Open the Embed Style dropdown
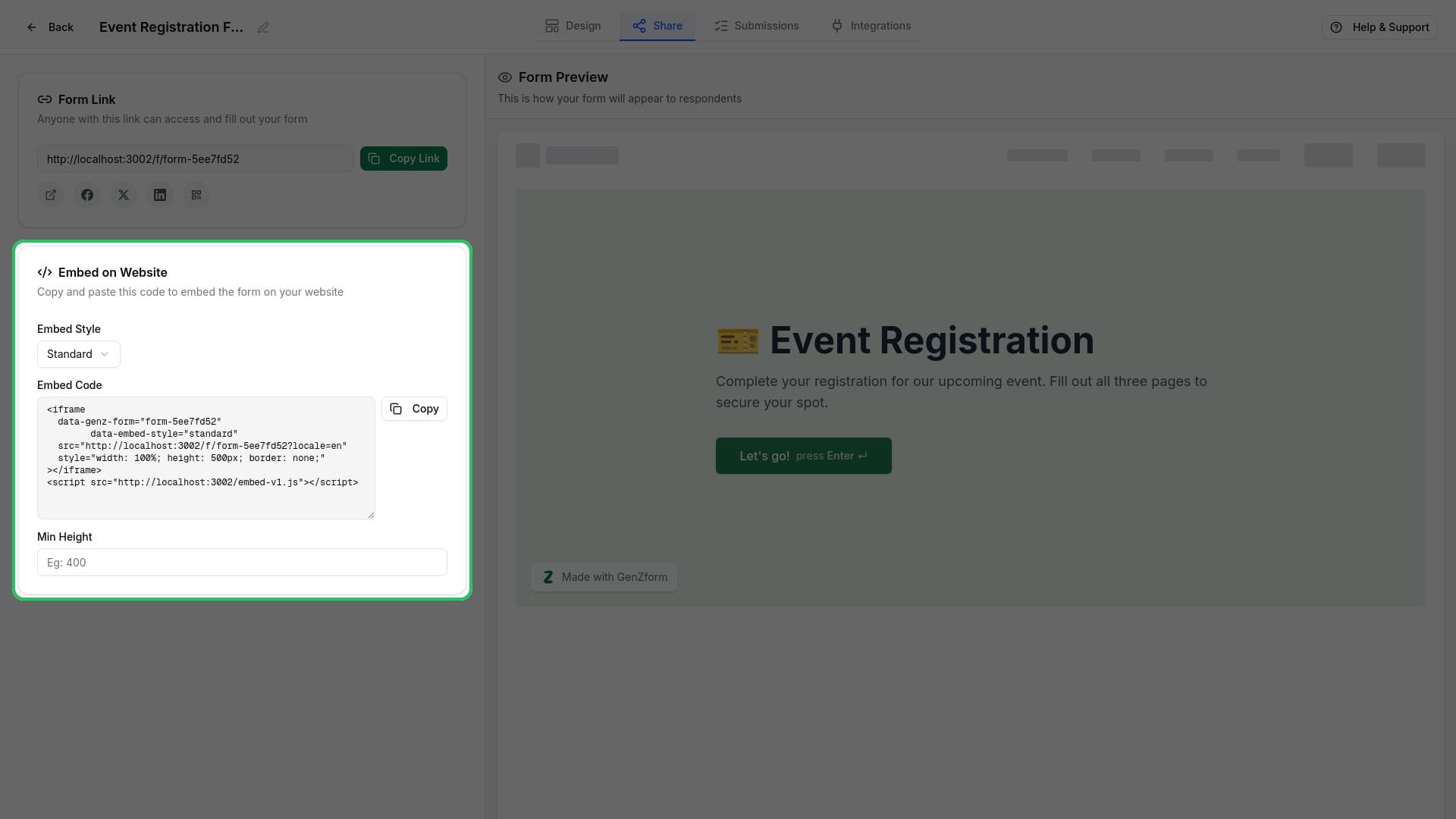Viewport: 1456px width, 819px height. (78, 354)
